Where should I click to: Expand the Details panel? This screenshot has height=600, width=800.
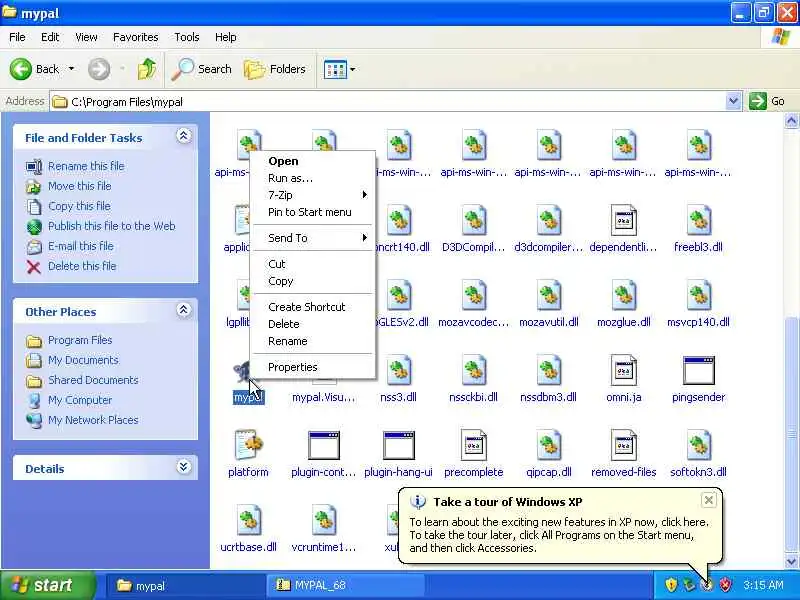[x=184, y=467]
